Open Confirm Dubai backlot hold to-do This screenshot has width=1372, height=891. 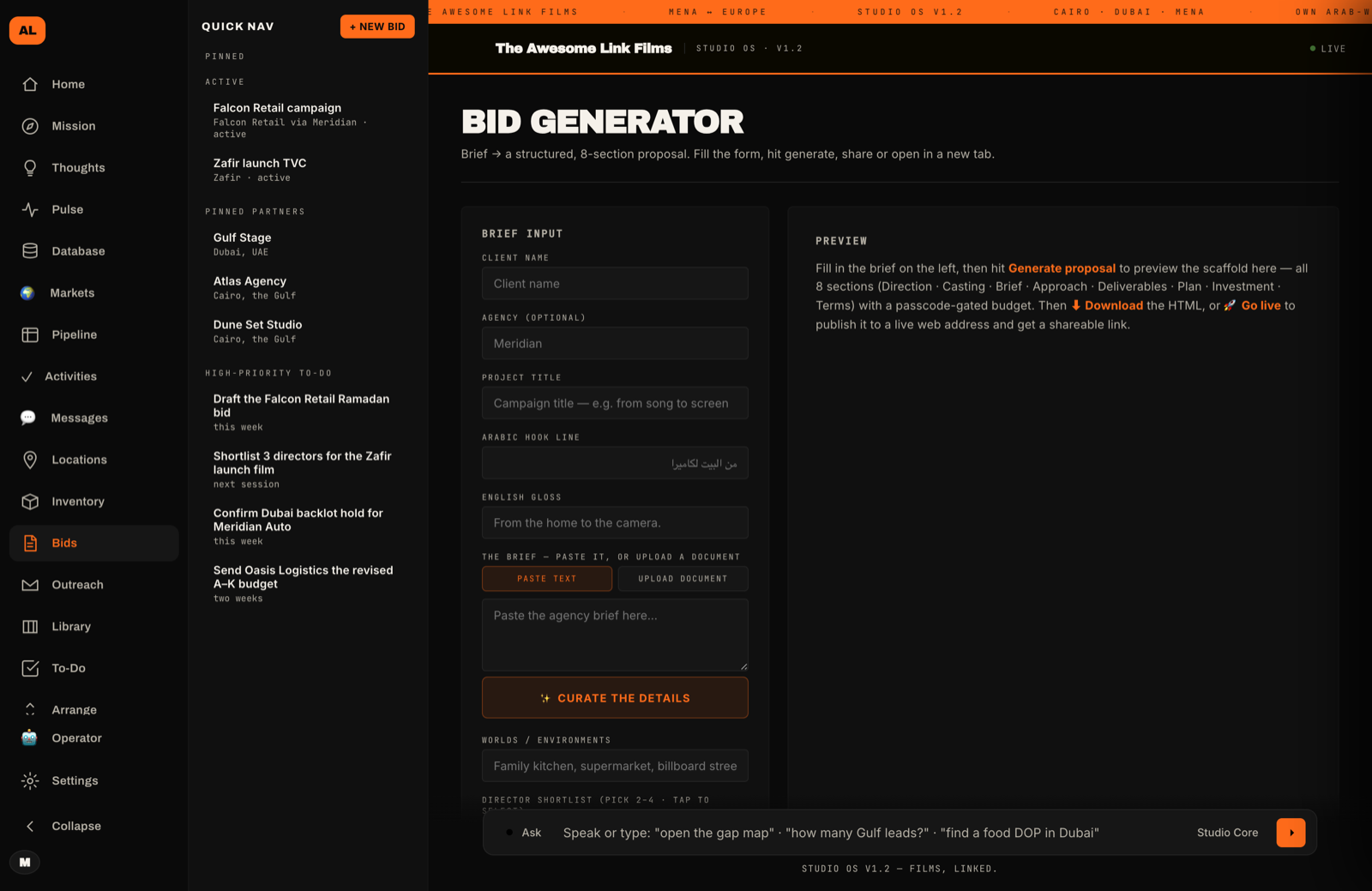point(309,527)
